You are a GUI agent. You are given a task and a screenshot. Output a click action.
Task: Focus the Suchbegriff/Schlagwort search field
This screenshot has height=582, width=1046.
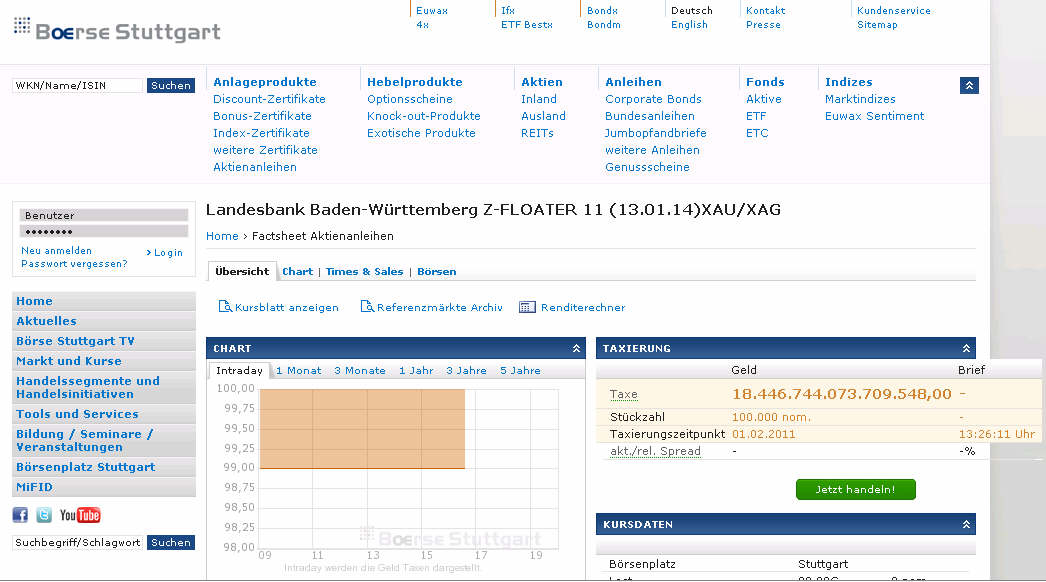point(77,543)
